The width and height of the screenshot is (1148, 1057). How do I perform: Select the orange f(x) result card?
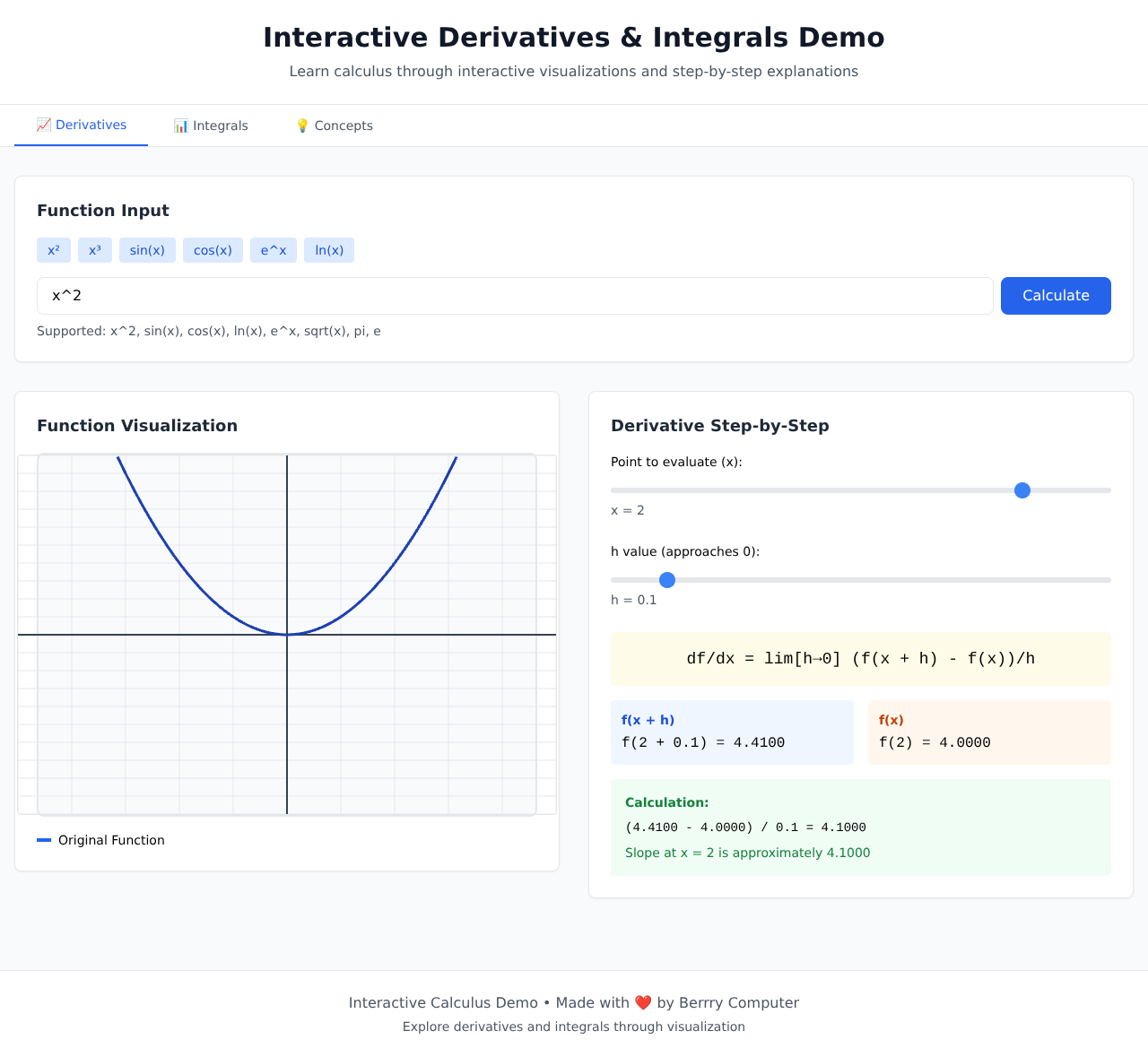(x=989, y=732)
